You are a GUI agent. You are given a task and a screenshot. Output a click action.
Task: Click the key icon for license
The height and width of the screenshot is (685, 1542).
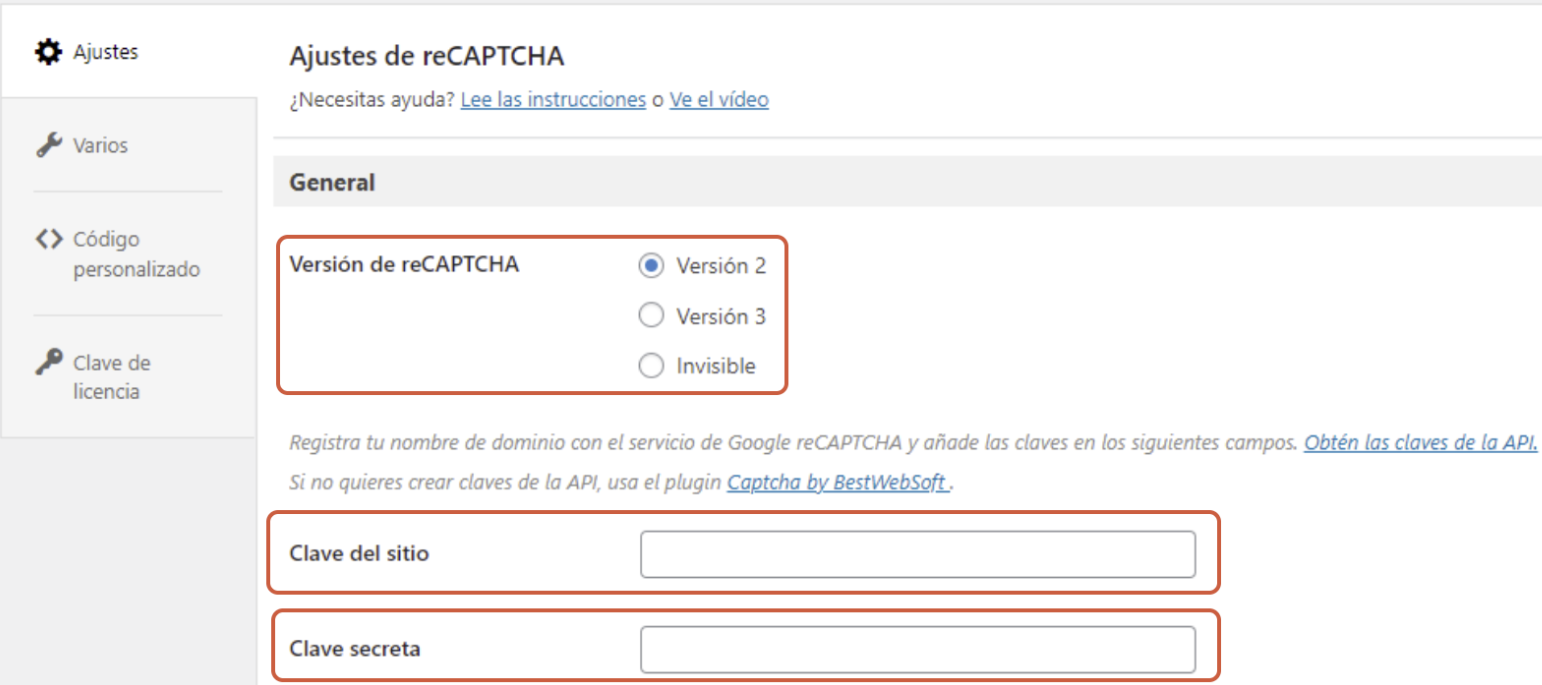[47, 363]
